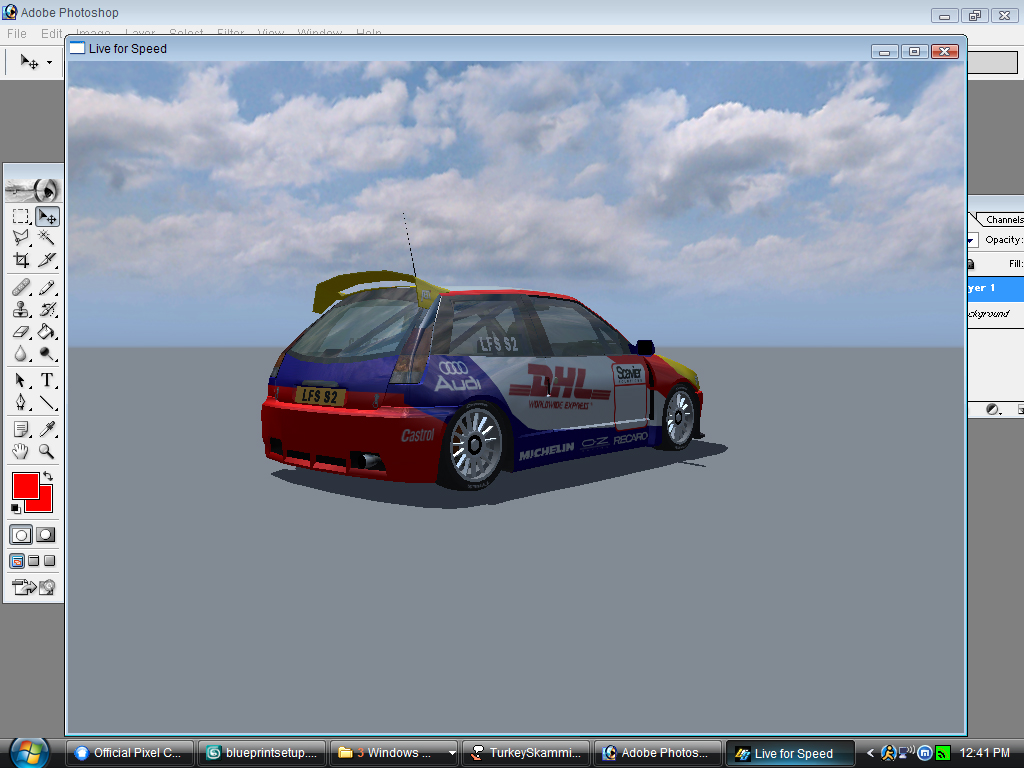Select the Paint Bucket tool
The height and width of the screenshot is (768, 1024).
click(x=46, y=332)
